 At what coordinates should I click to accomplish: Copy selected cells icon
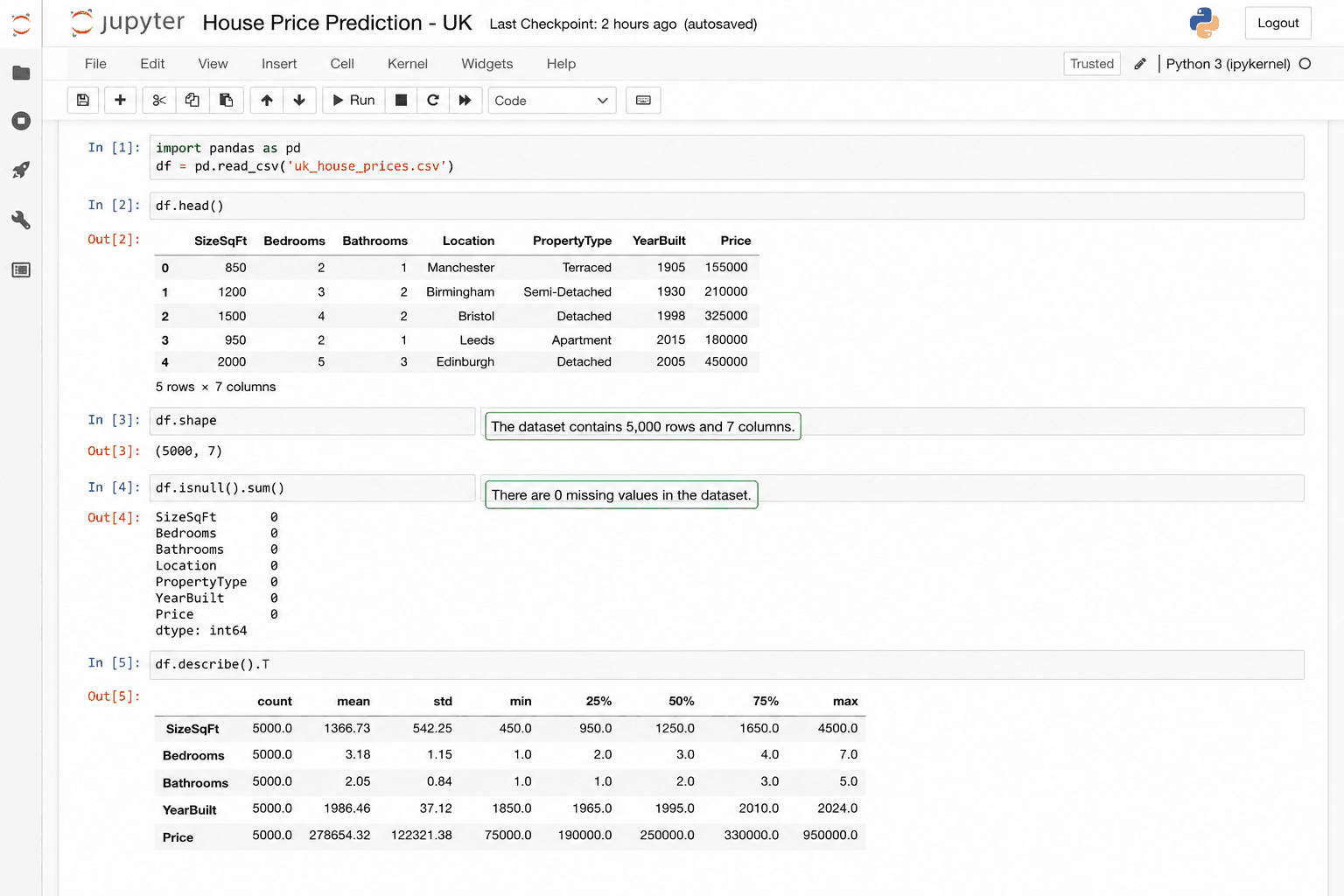coord(192,101)
